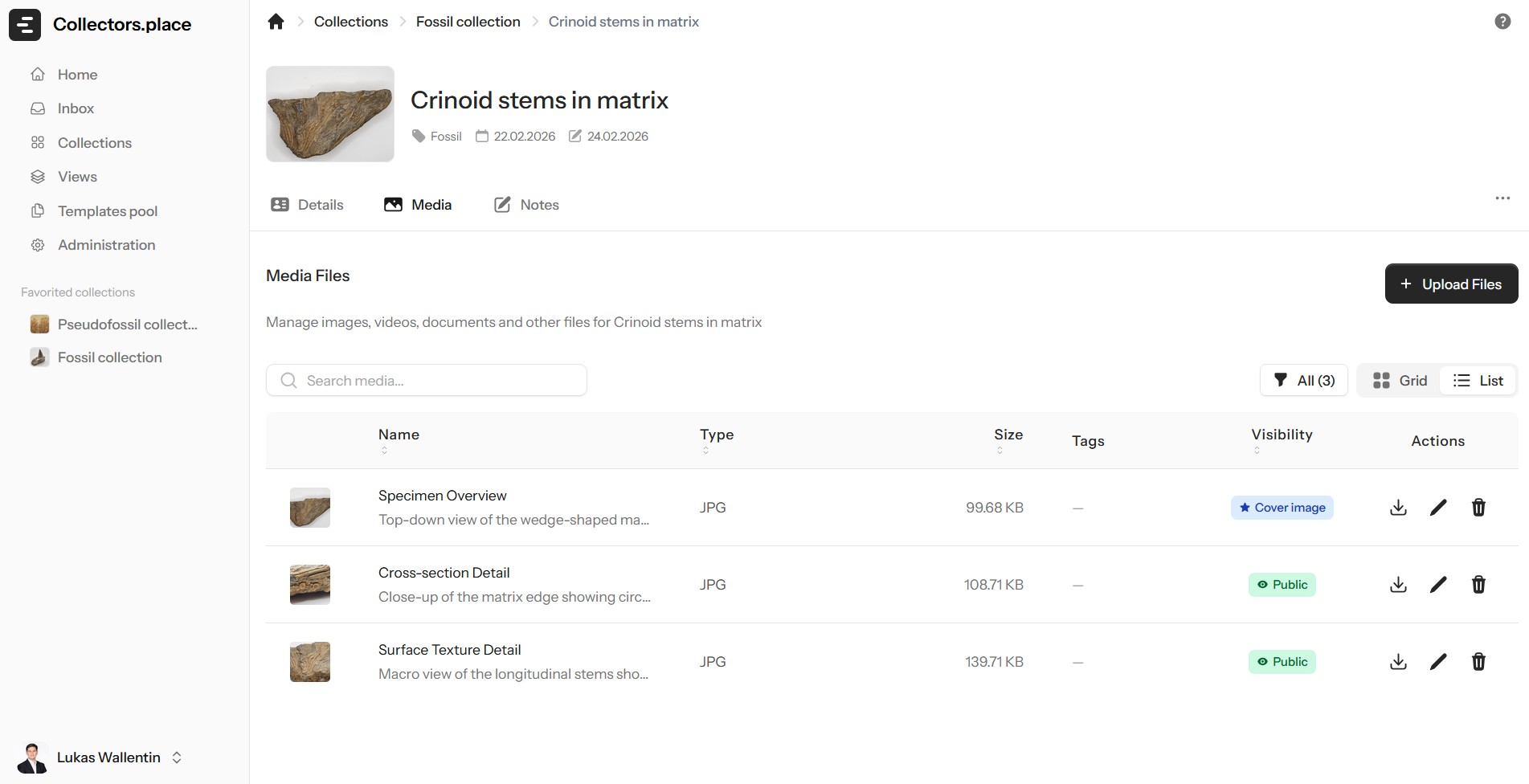Open Fossil collection from the breadcrumb
Screen dimensions: 1529x784
pos(468,21)
